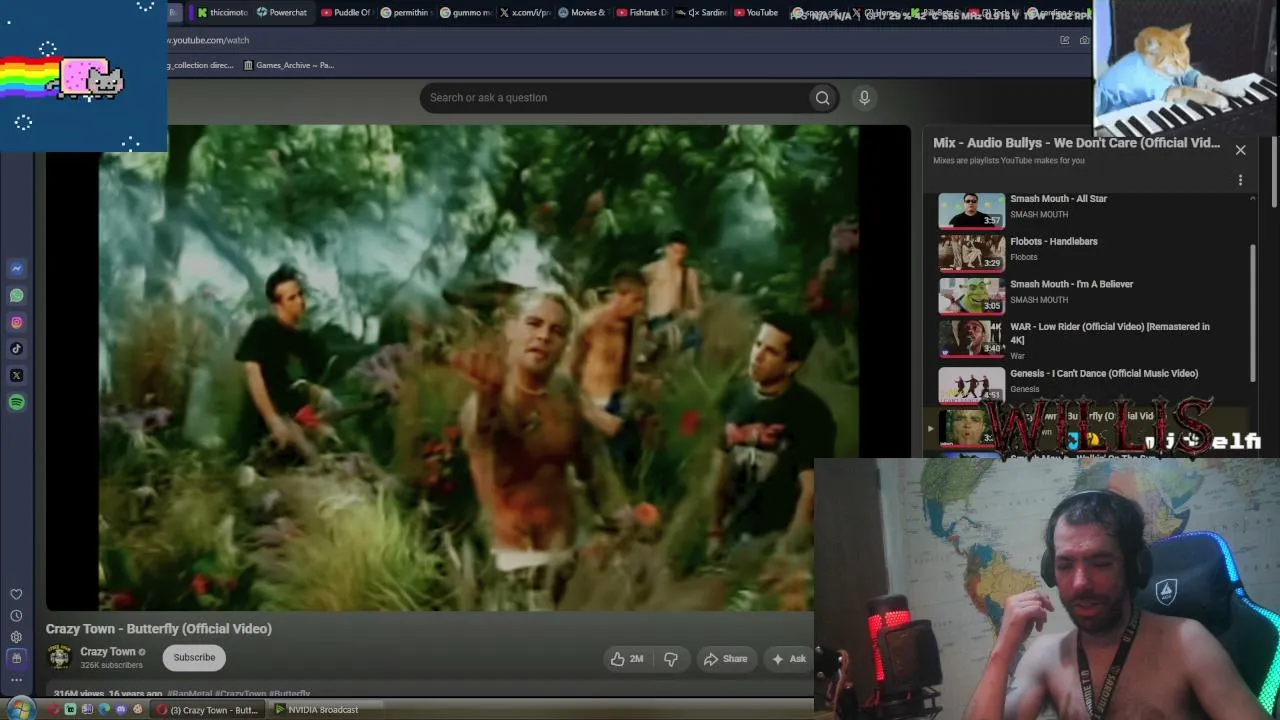Click the 326K subscribers text

coord(111,665)
